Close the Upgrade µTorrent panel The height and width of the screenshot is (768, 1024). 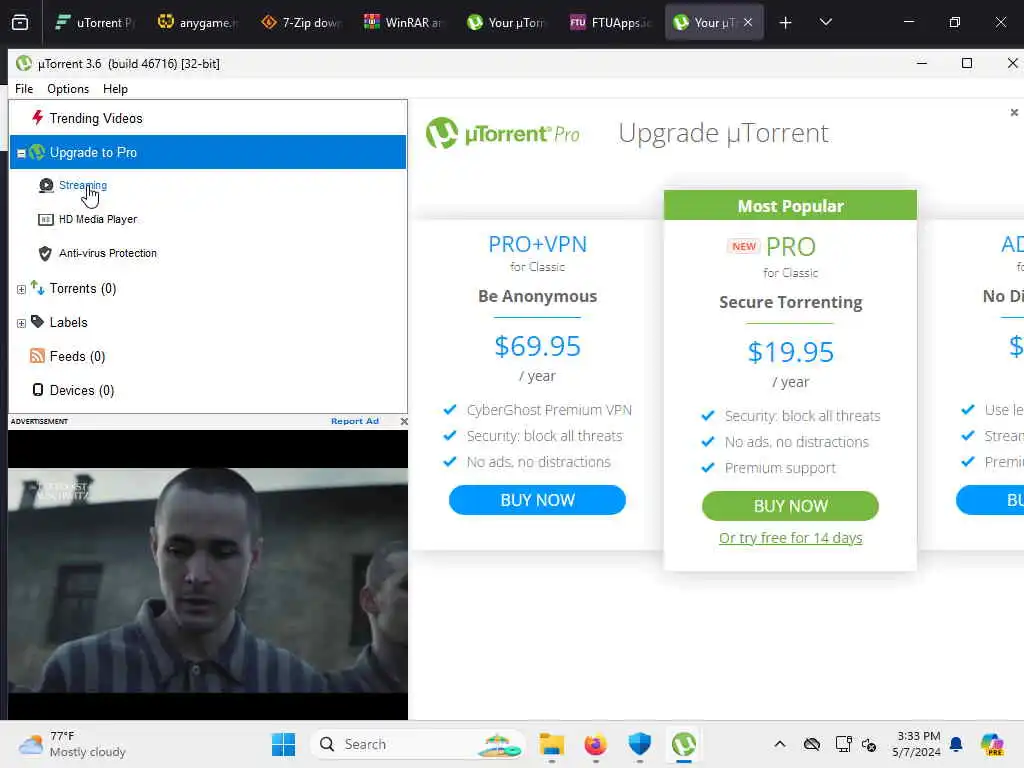tap(1014, 112)
